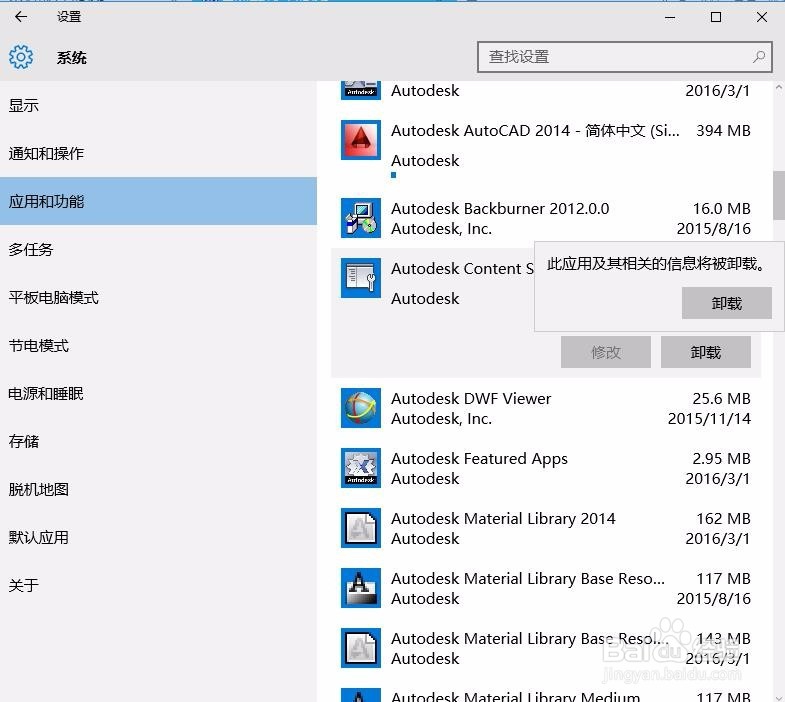Go to 存储 settings
The height and width of the screenshot is (702, 785).
tap(158, 442)
